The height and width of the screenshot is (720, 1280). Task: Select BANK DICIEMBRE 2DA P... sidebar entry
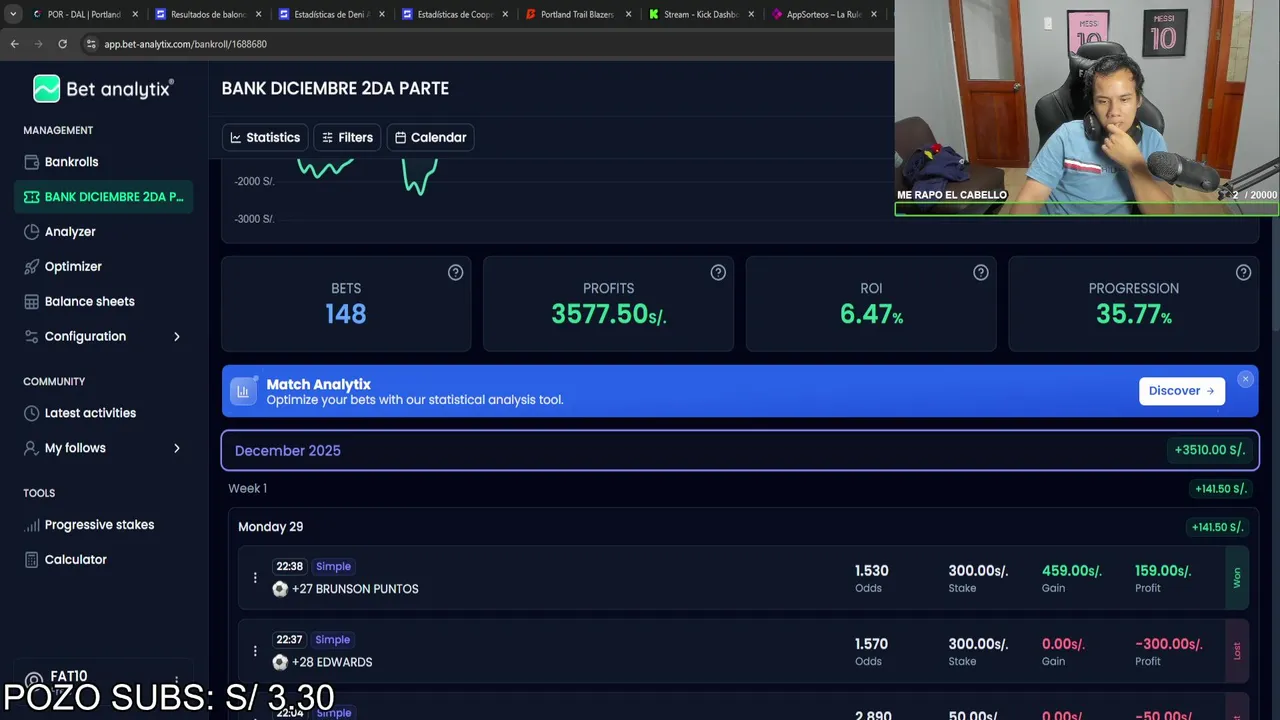tap(104, 197)
